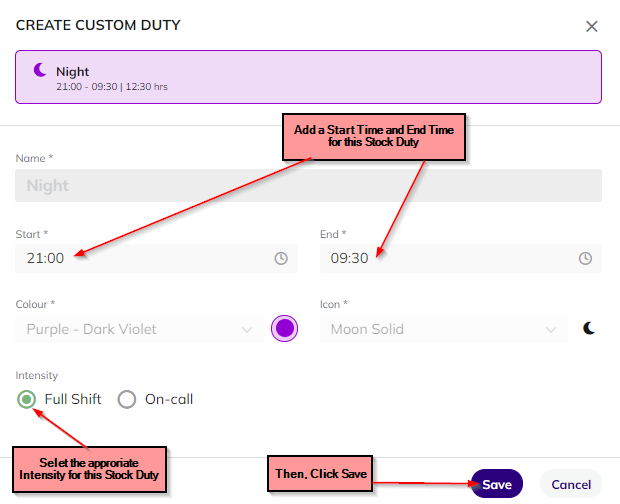Select the Full Shift intensity

pyautogui.click(x=27, y=399)
